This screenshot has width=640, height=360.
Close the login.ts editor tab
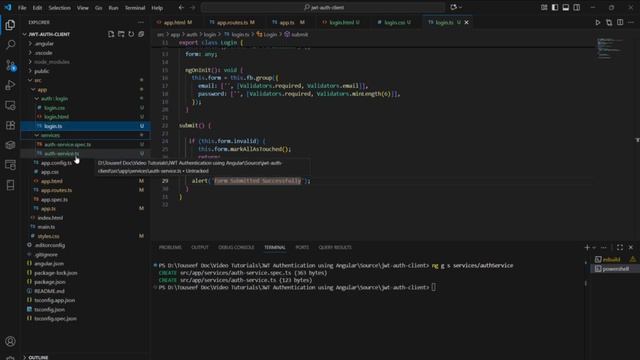467,22
